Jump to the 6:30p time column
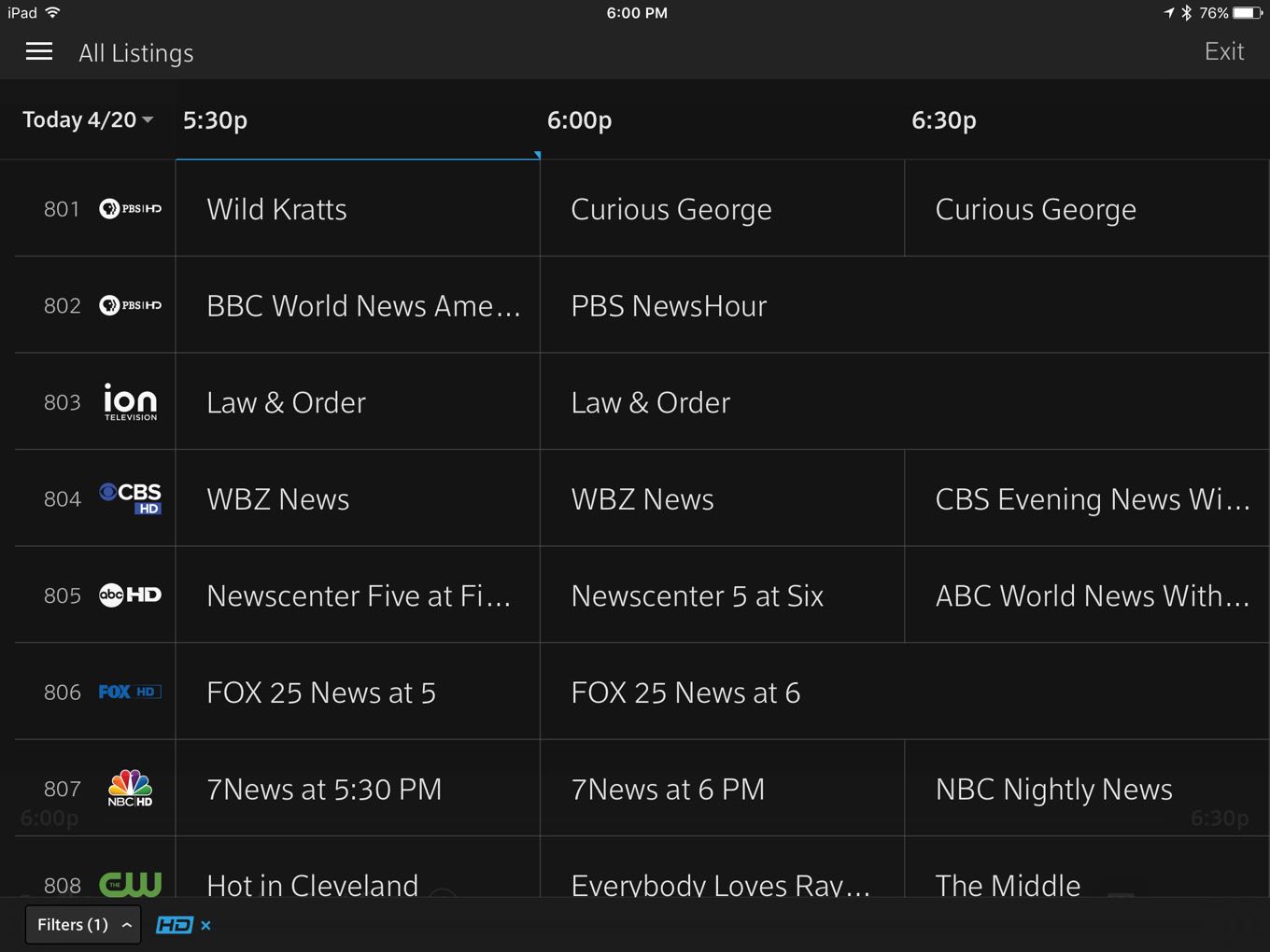The width and height of the screenshot is (1270, 952). pos(943,120)
